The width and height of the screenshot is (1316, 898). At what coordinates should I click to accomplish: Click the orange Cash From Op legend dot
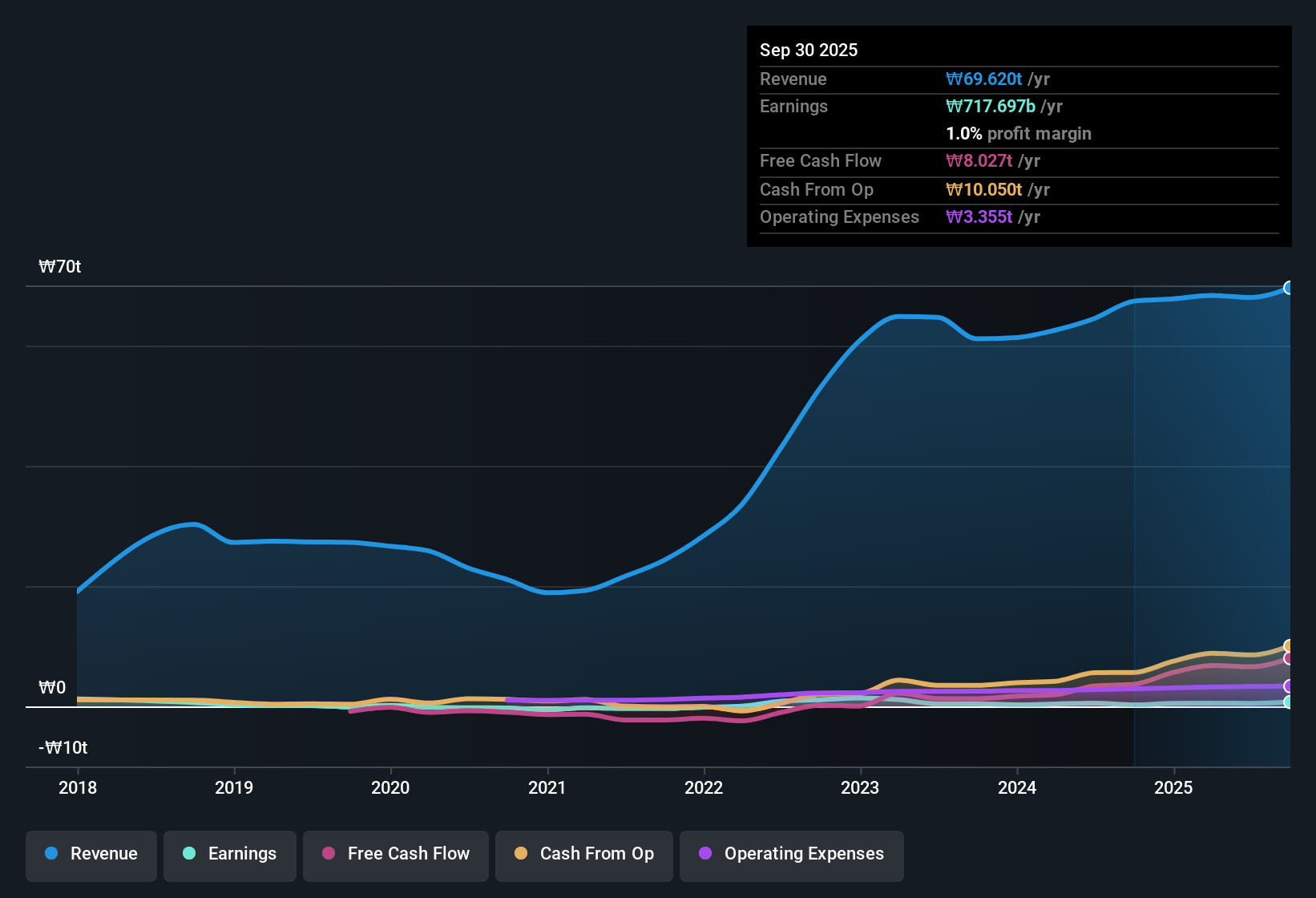pyautogui.click(x=521, y=854)
